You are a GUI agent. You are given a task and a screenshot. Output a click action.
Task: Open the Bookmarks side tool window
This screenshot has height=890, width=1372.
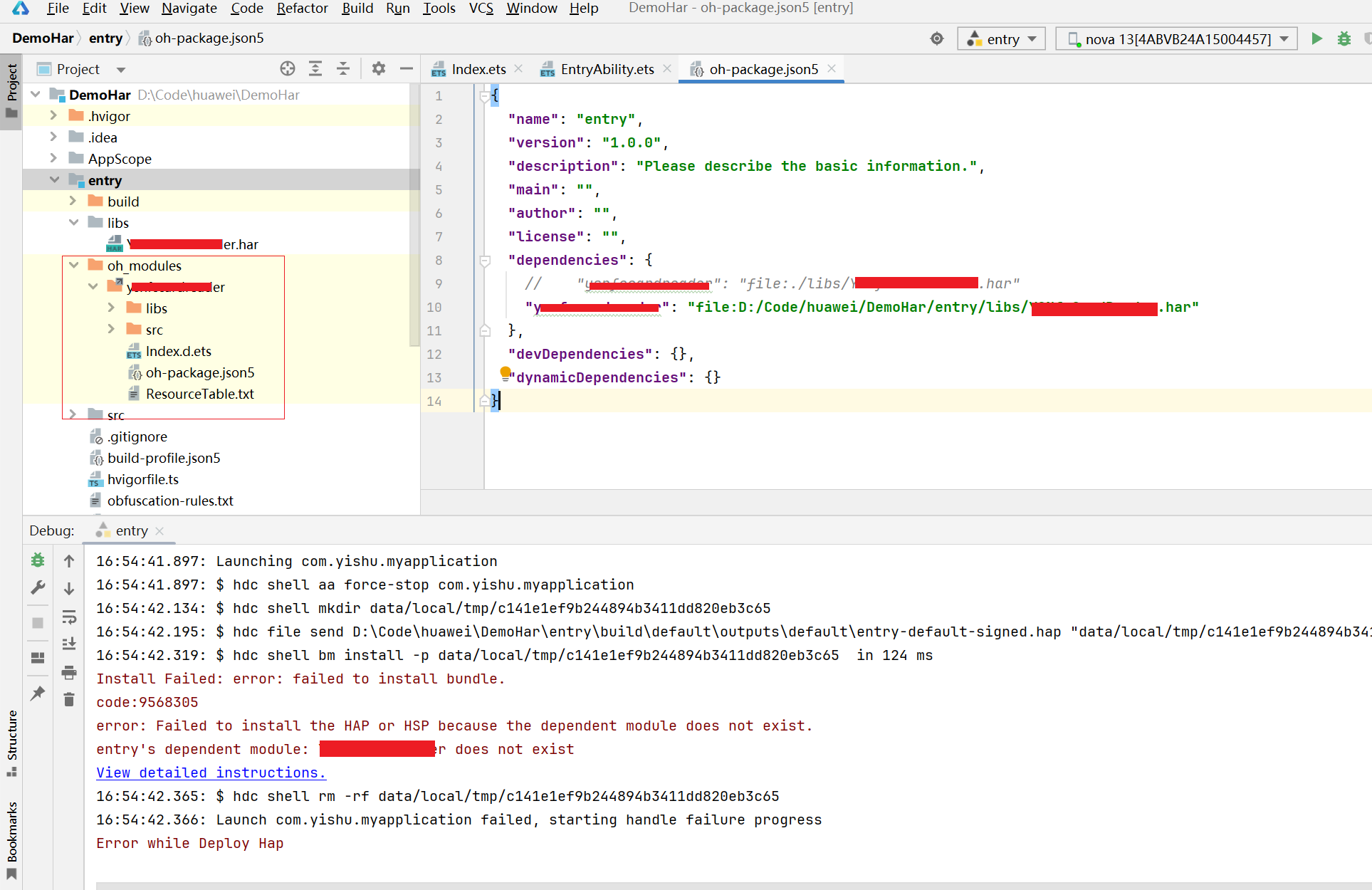tap(11, 840)
